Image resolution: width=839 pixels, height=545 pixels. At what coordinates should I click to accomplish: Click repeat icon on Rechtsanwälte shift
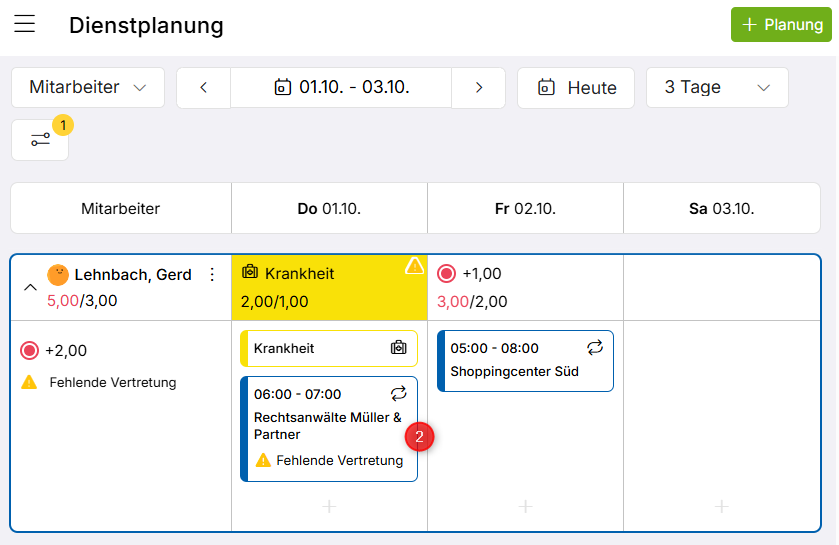coord(399,394)
